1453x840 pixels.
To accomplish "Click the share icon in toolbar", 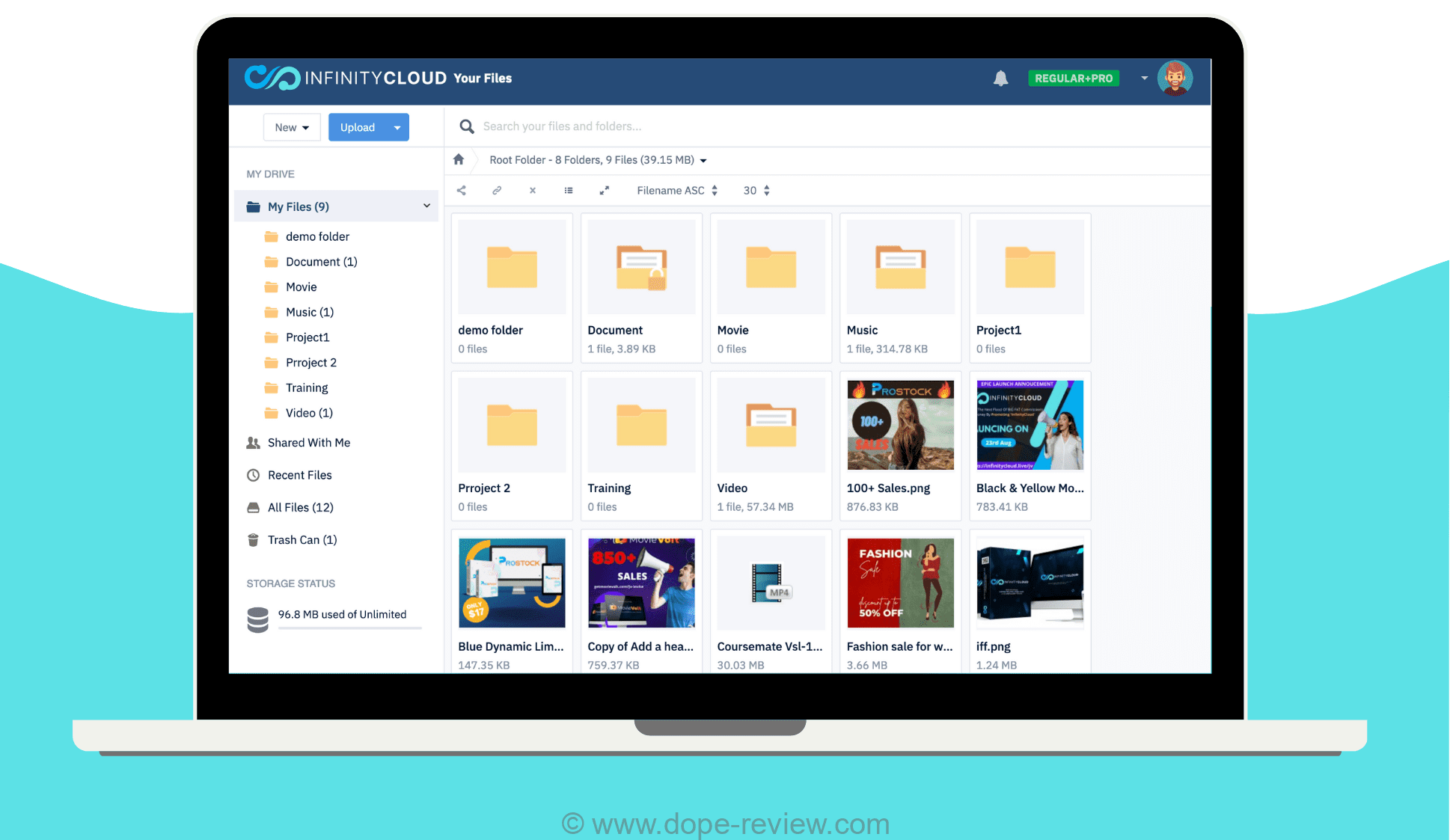I will pyautogui.click(x=462, y=191).
